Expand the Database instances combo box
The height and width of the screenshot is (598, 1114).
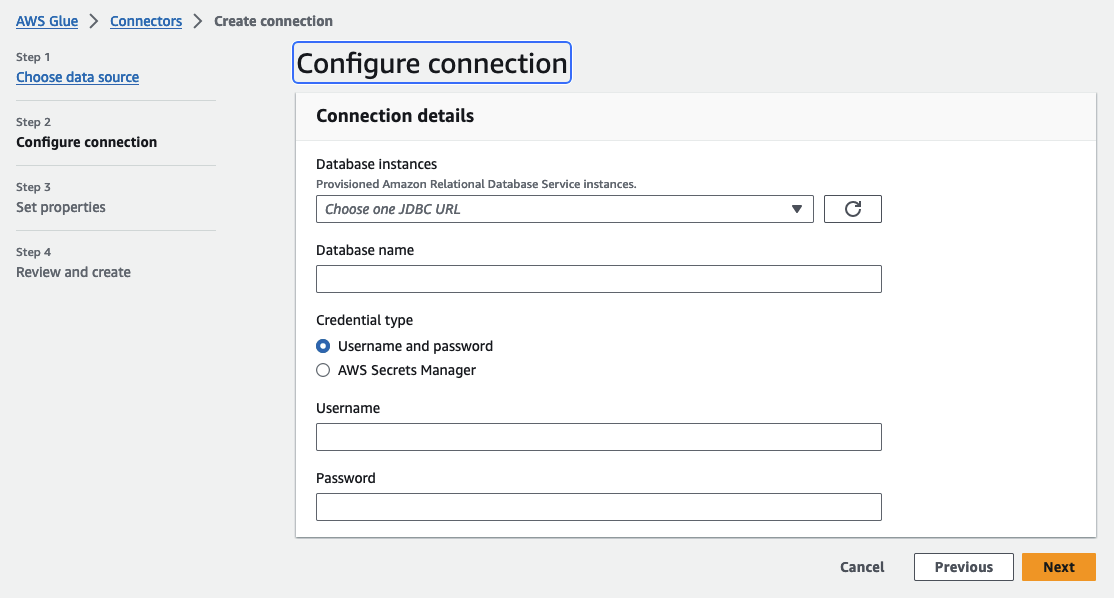tap(564, 208)
